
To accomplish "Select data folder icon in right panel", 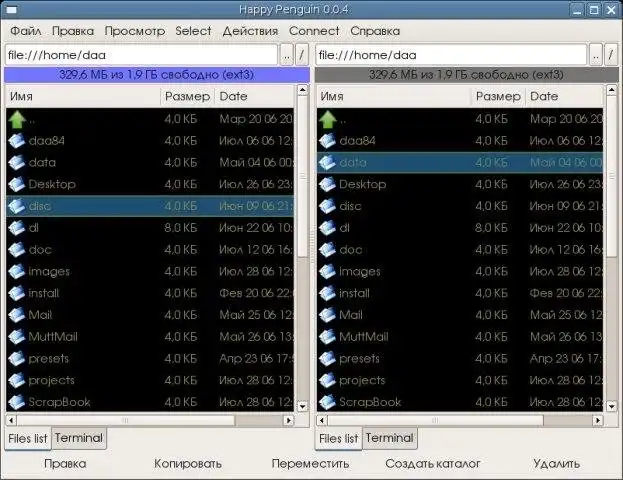I will [x=328, y=163].
